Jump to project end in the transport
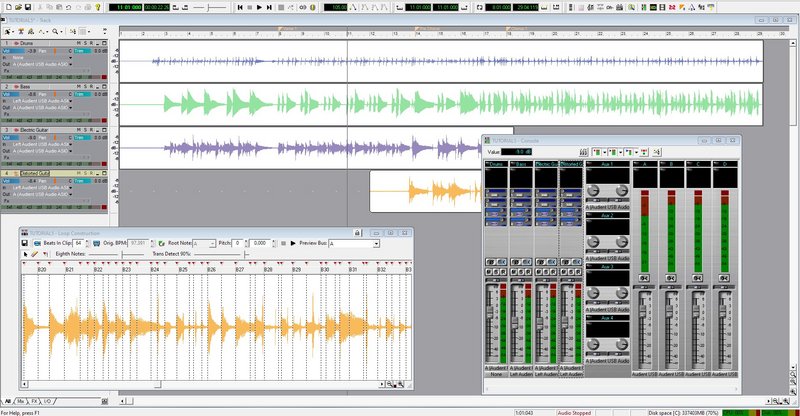800x416 pixels. [269, 7]
